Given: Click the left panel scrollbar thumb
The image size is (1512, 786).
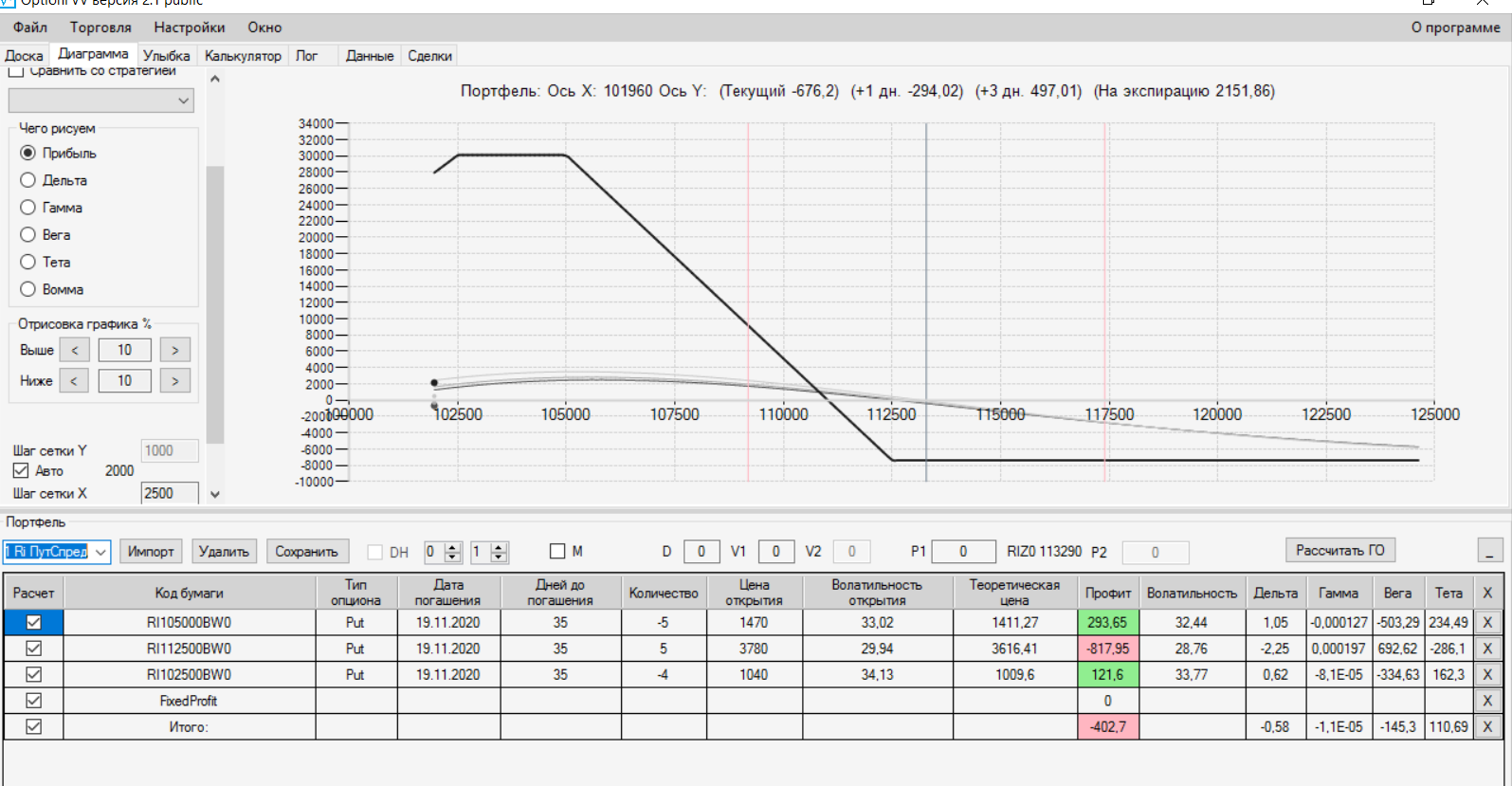Looking at the screenshot, I should coord(215,304).
